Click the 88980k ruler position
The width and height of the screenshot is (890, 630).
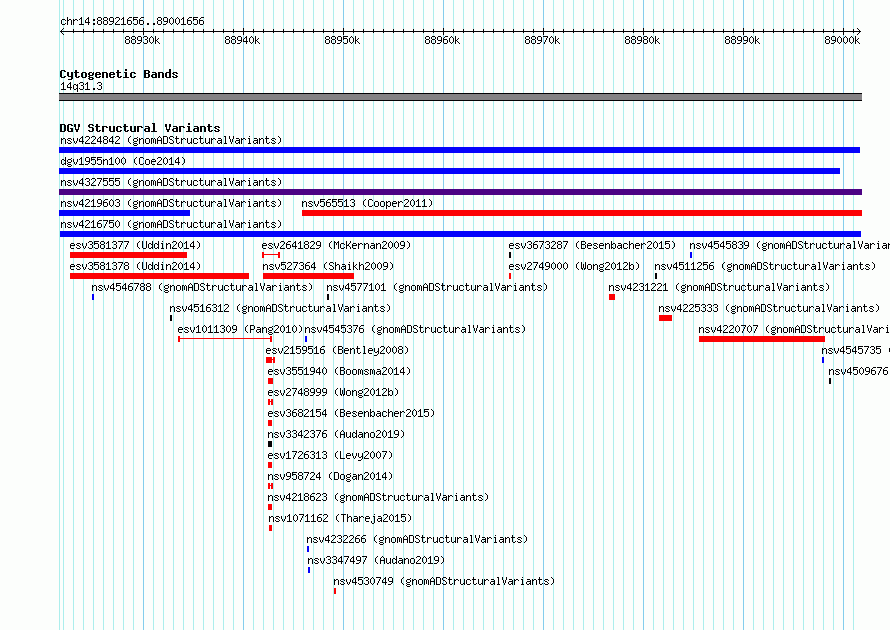click(642, 40)
